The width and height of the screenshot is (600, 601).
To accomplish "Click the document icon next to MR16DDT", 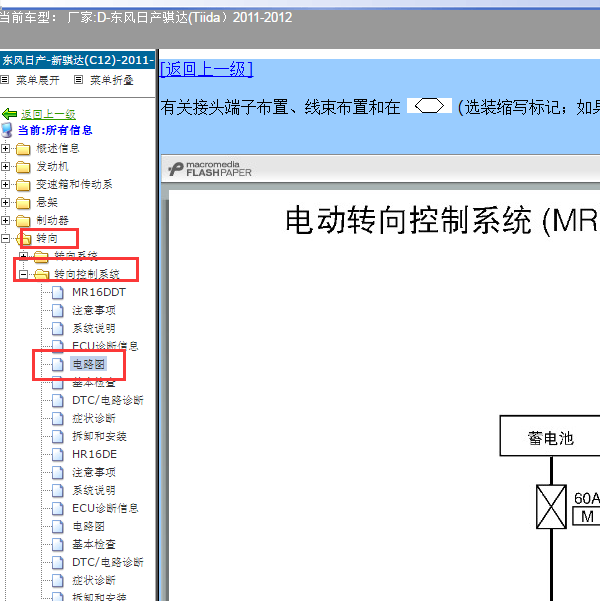I will point(58,292).
